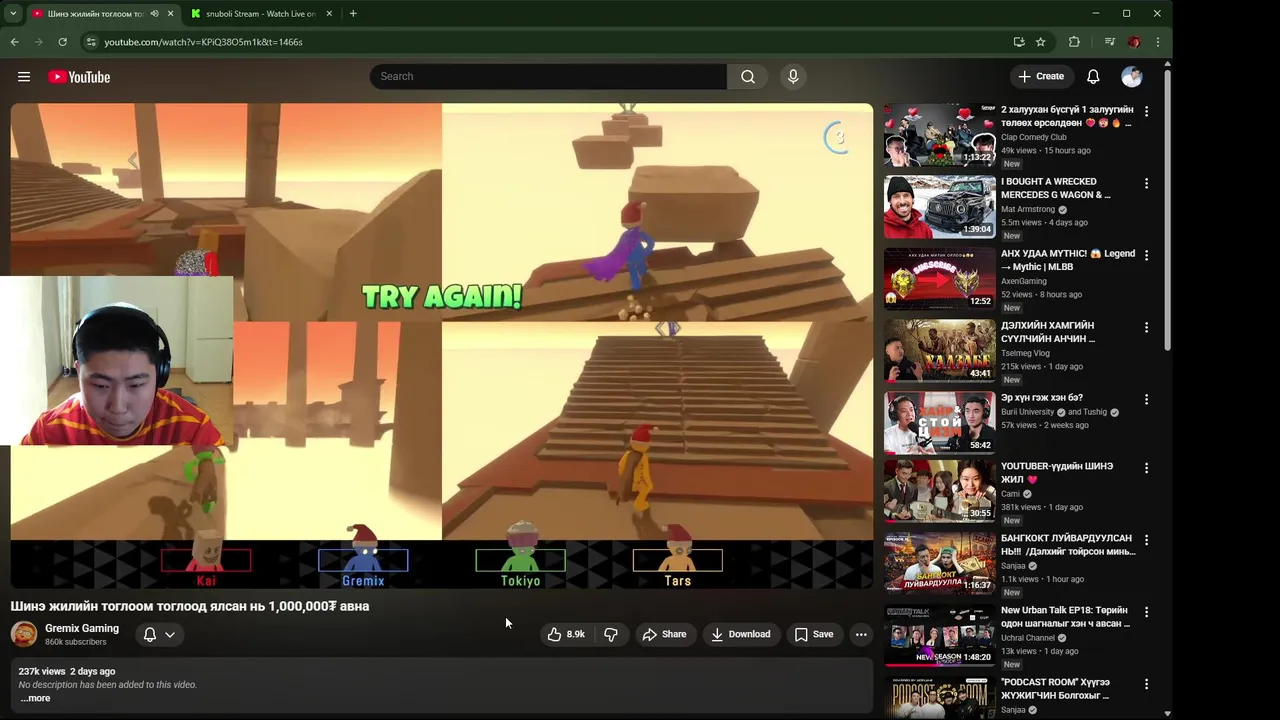Screen dimensions: 1280x720
Task: View site information icon in address bar
Action: point(91,42)
